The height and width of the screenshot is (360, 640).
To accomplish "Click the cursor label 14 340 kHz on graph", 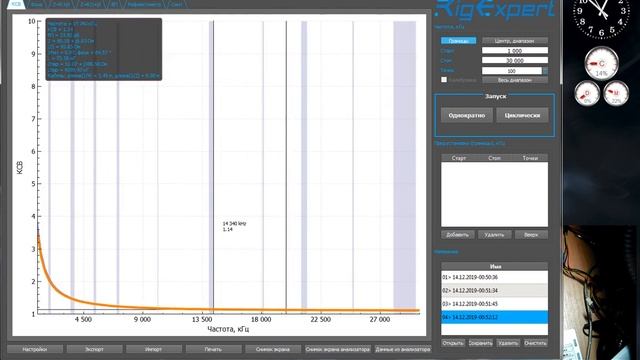I will 234,224.
